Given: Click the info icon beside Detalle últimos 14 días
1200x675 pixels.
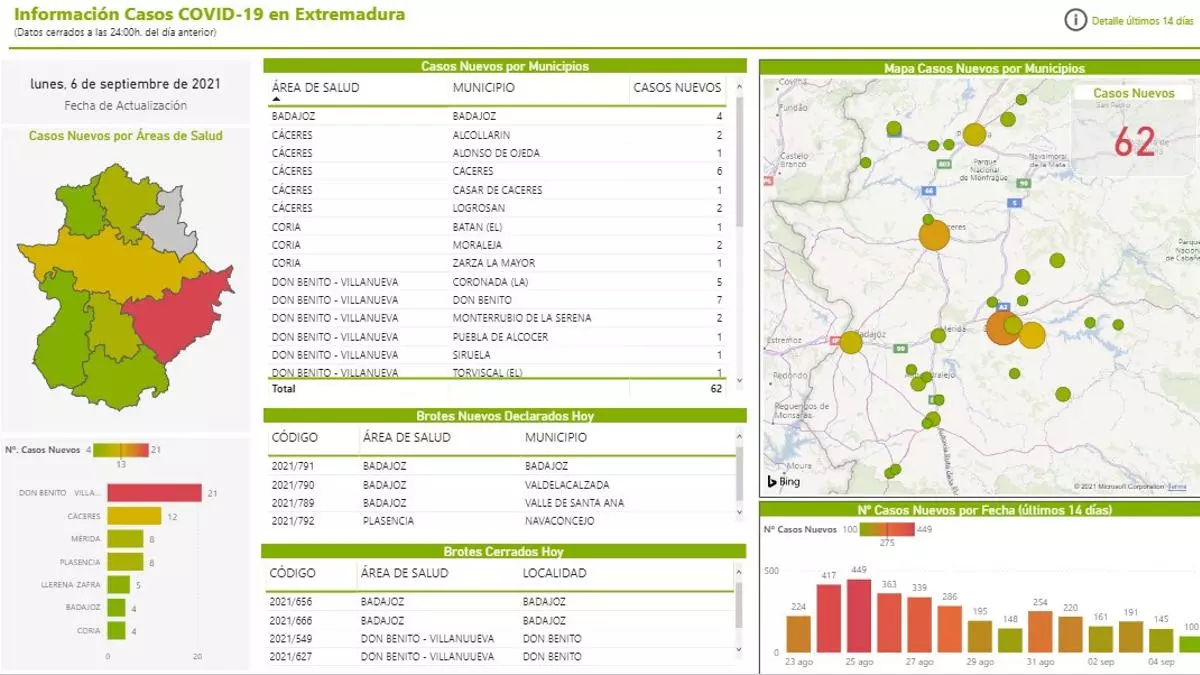Looking at the screenshot, I should point(1075,20).
